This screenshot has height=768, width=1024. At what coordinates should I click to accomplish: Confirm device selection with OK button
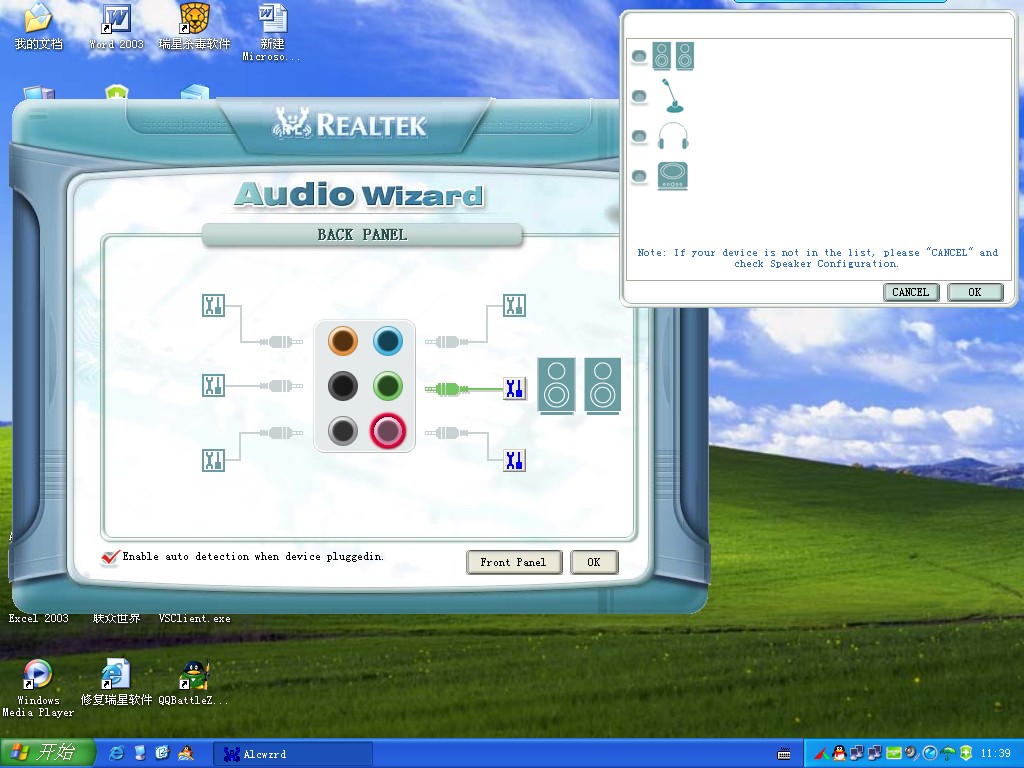(974, 292)
